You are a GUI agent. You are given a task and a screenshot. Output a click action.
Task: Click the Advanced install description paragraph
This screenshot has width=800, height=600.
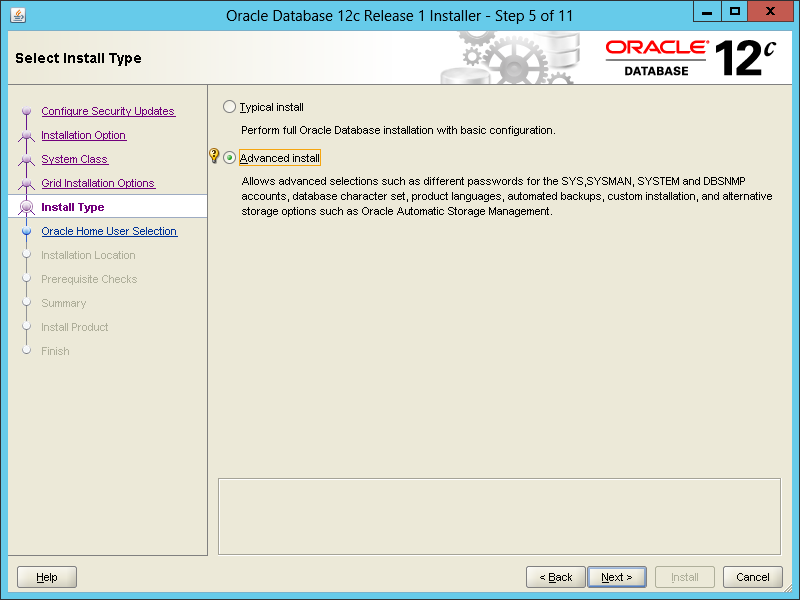[x=507, y=196]
